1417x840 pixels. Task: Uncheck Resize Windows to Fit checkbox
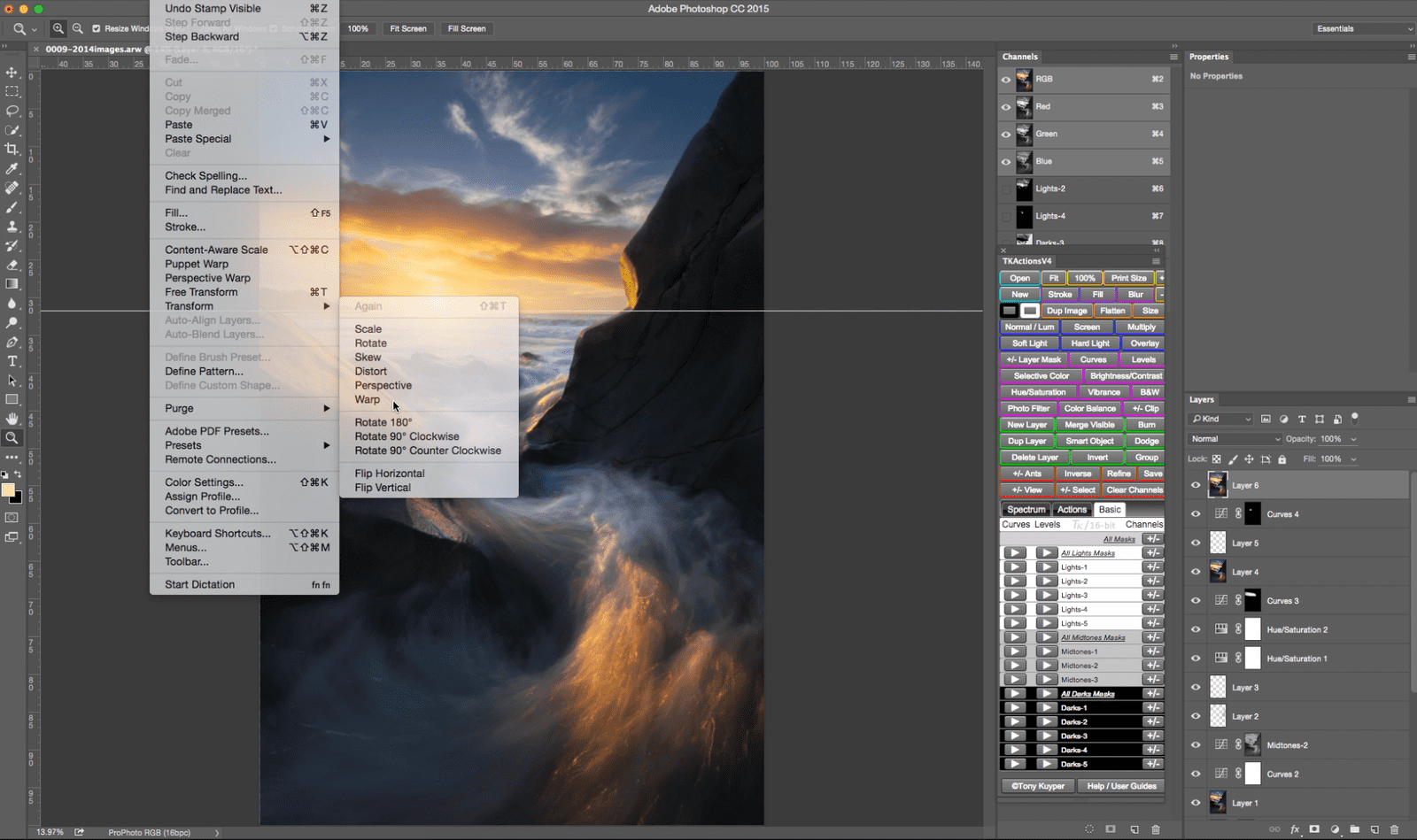(x=97, y=28)
